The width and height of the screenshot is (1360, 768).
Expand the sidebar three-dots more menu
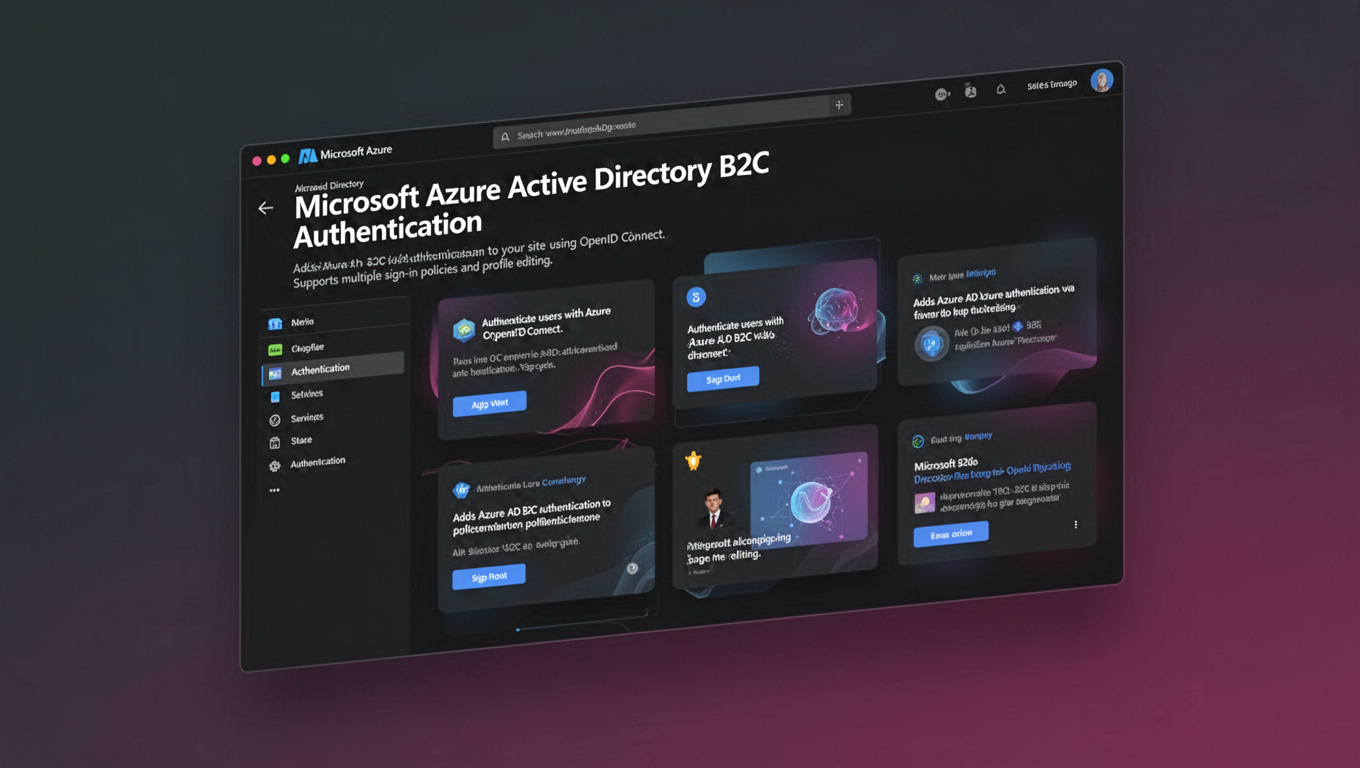274,490
